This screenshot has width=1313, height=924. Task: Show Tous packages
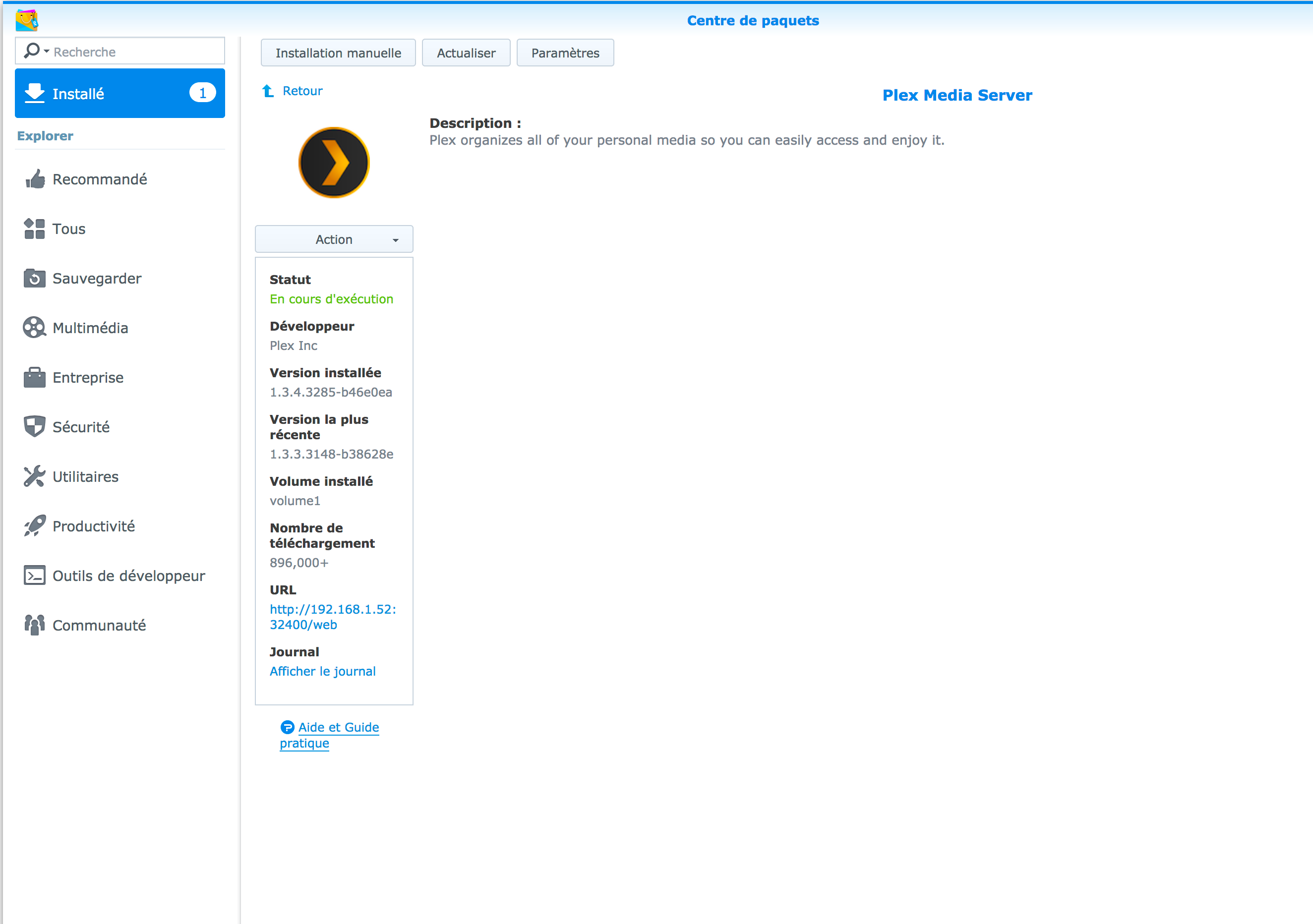point(120,229)
